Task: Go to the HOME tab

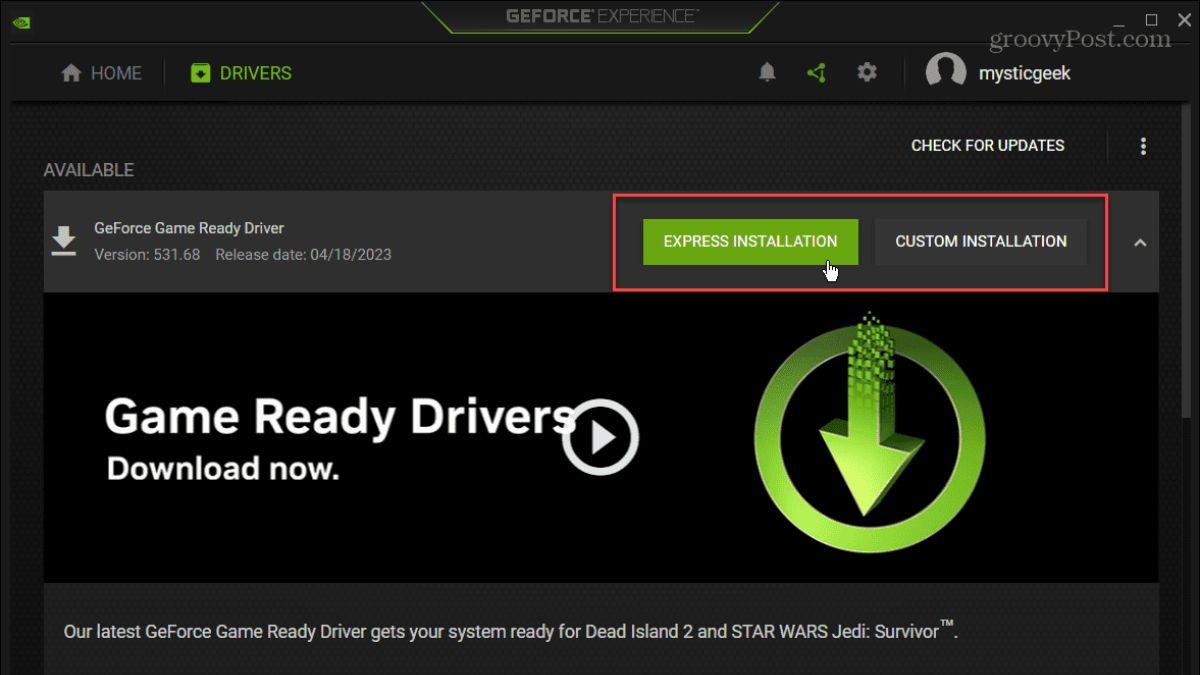Action: click(101, 73)
